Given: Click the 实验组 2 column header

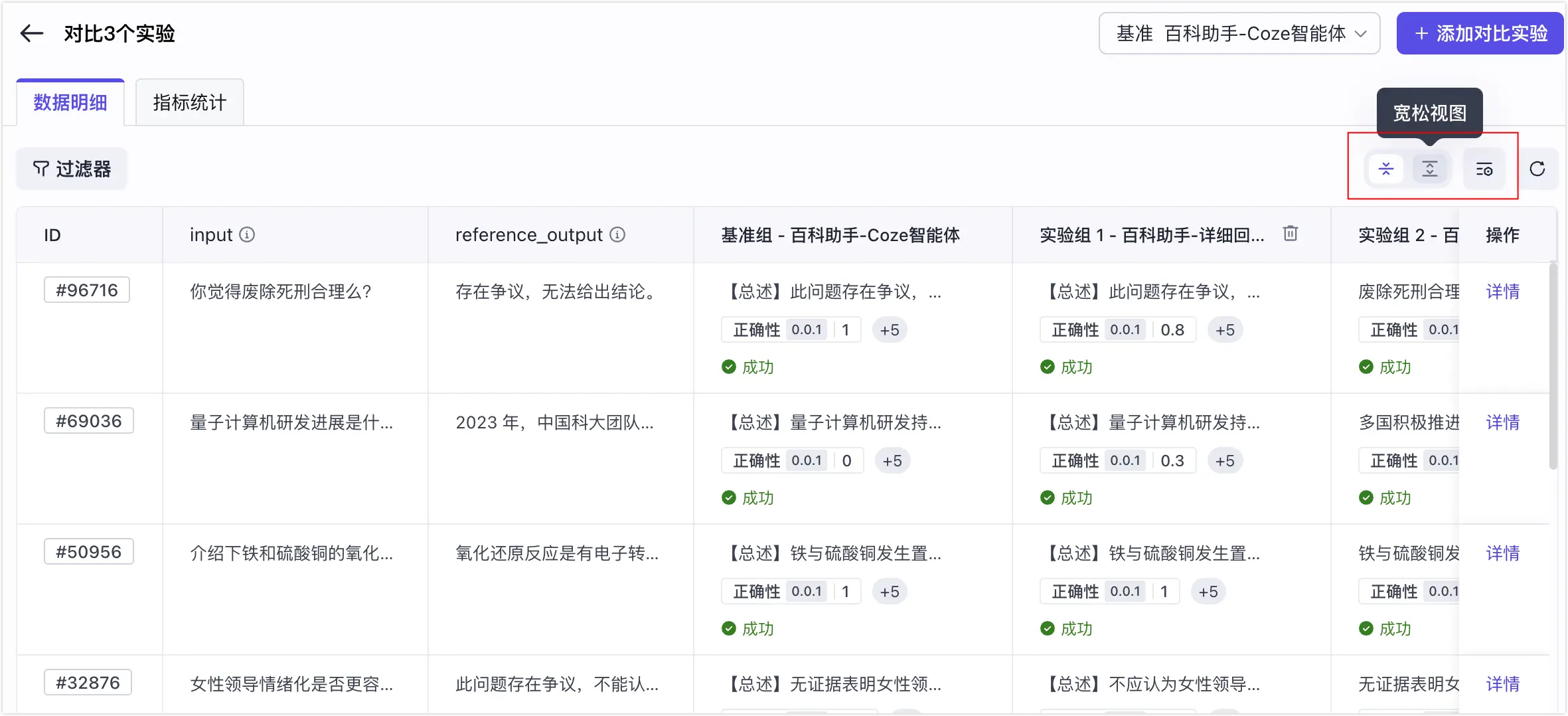Looking at the screenshot, I should coord(1409,234).
